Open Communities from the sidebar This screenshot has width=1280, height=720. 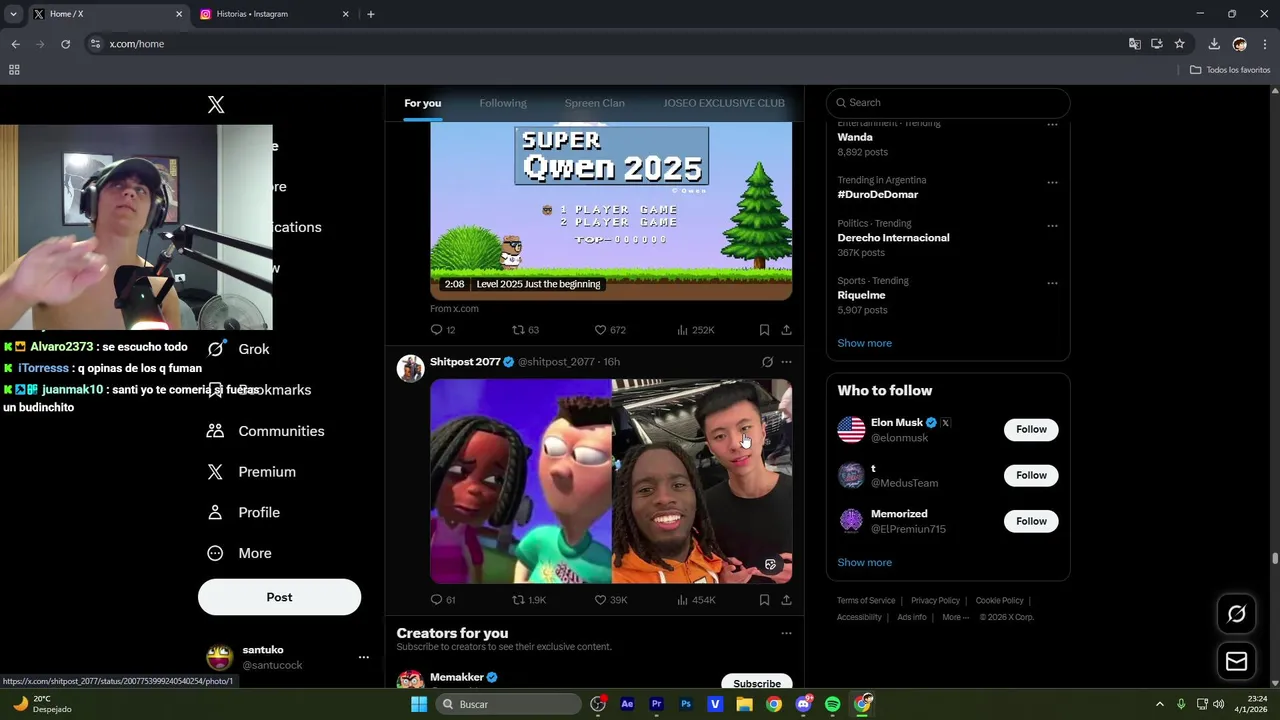coord(265,431)
